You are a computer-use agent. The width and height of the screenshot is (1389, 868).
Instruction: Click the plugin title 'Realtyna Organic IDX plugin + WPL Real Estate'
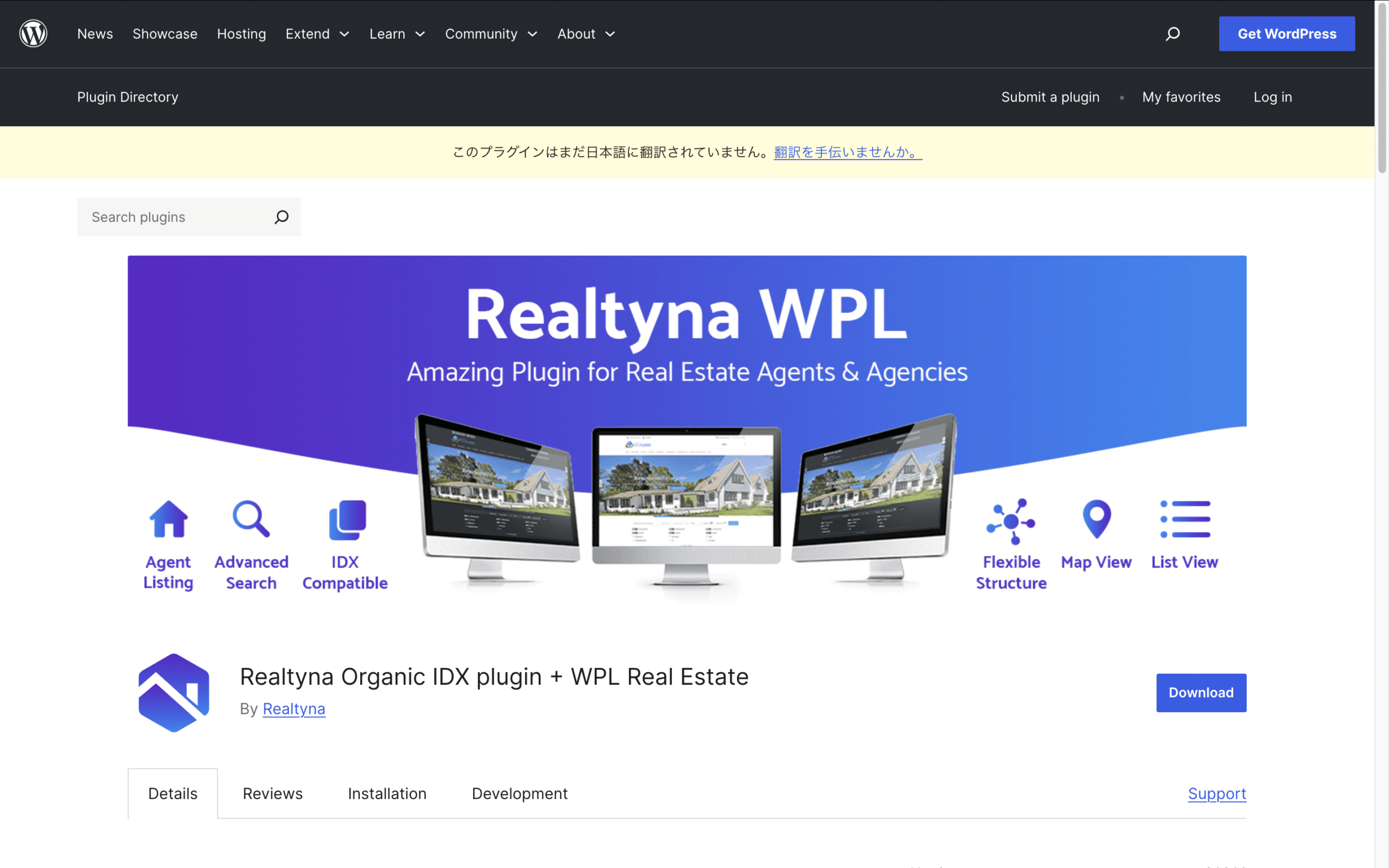point(494,677)
